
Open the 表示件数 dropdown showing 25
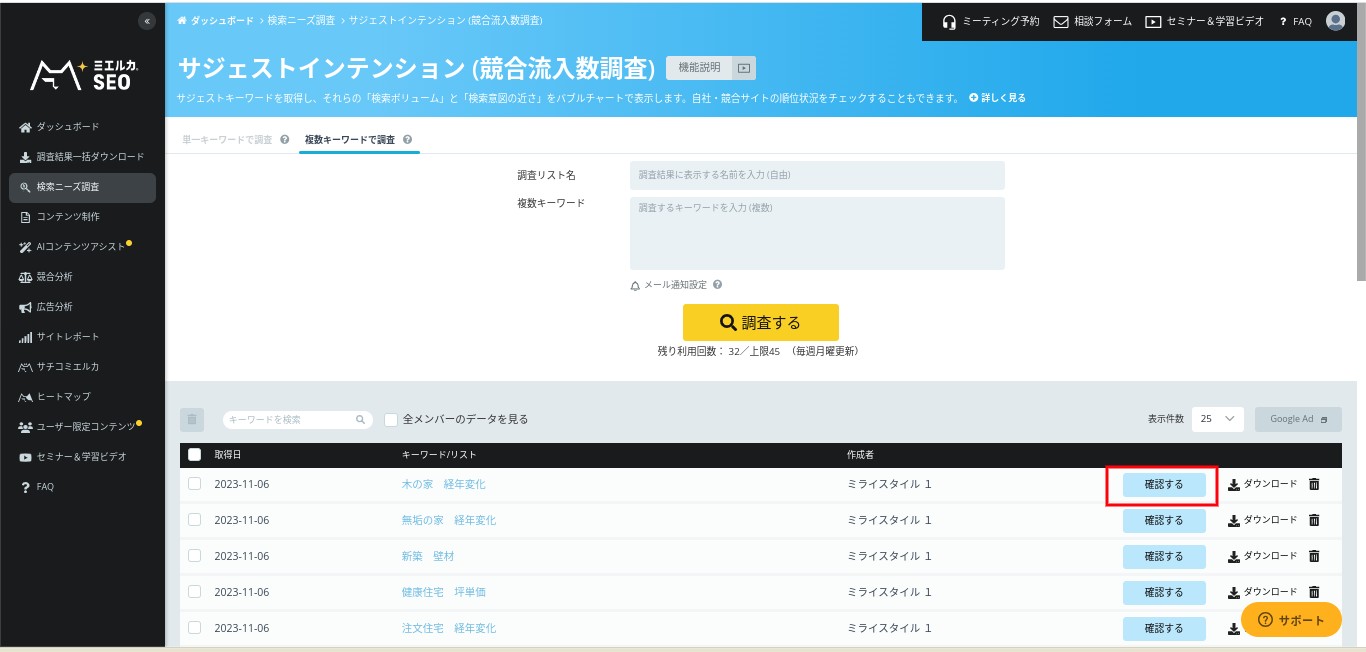[x=1217, y=419]
